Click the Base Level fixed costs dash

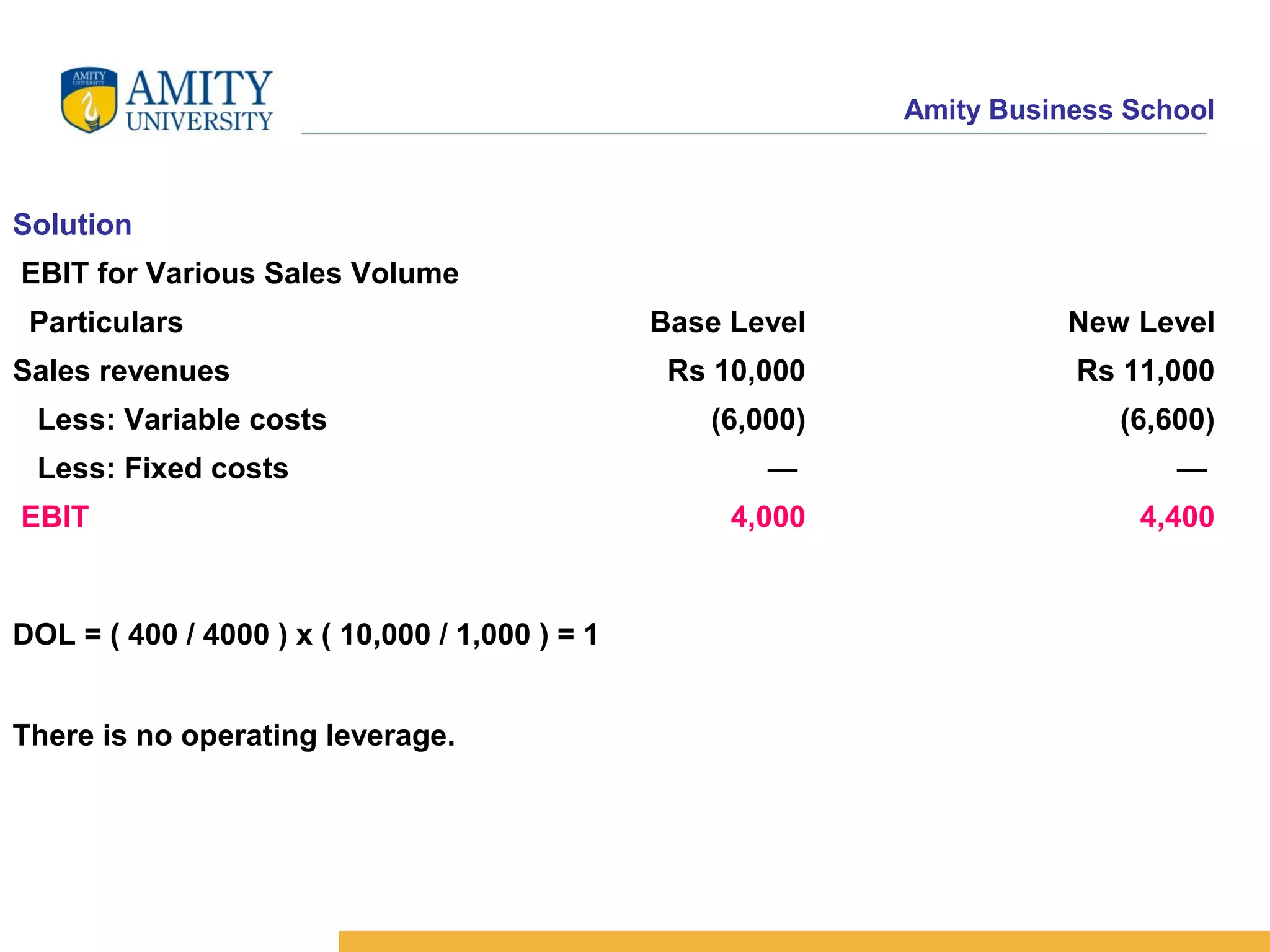(783, 470)
